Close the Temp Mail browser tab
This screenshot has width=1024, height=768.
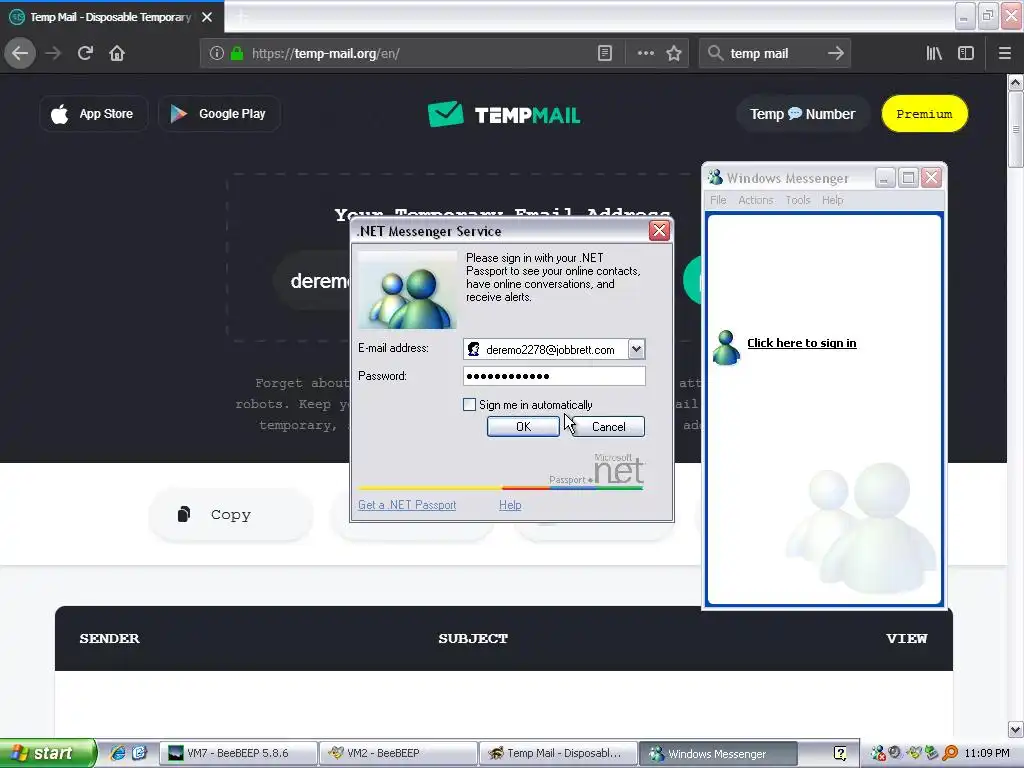pyautogui.click(x=207, y=17)
